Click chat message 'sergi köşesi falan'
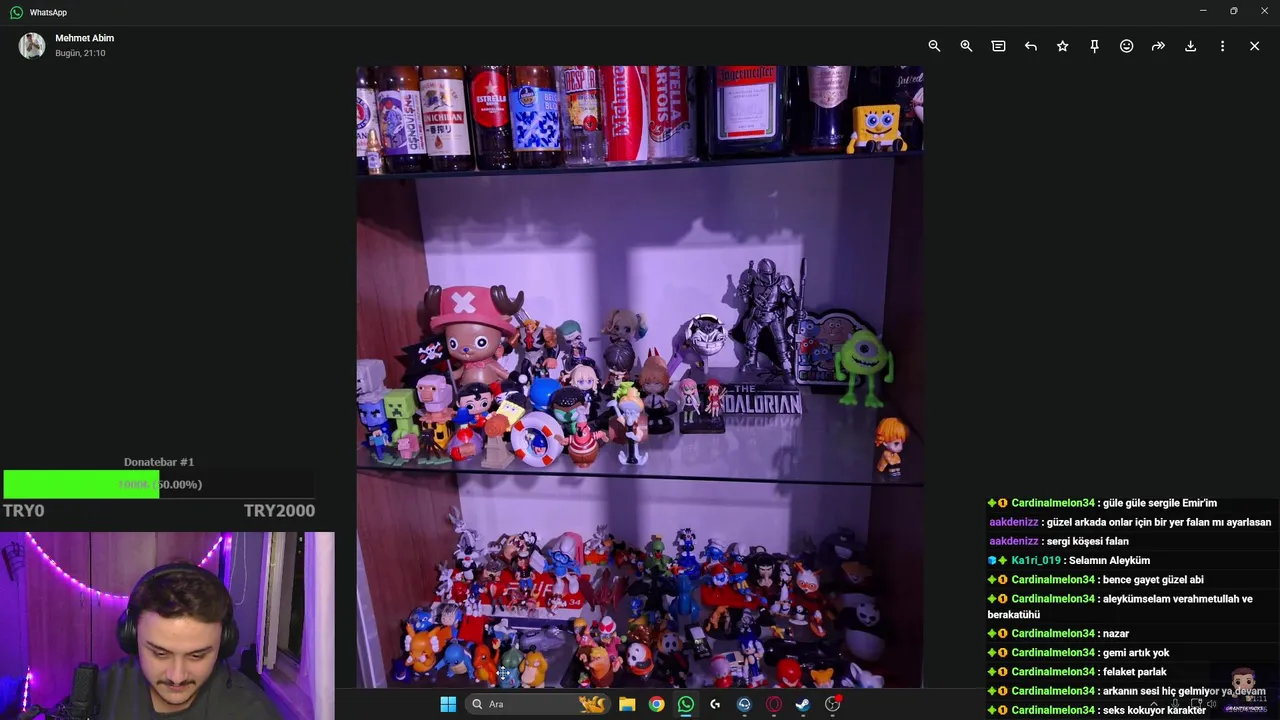This screenshot has width=1280, height=720. 1087,541
